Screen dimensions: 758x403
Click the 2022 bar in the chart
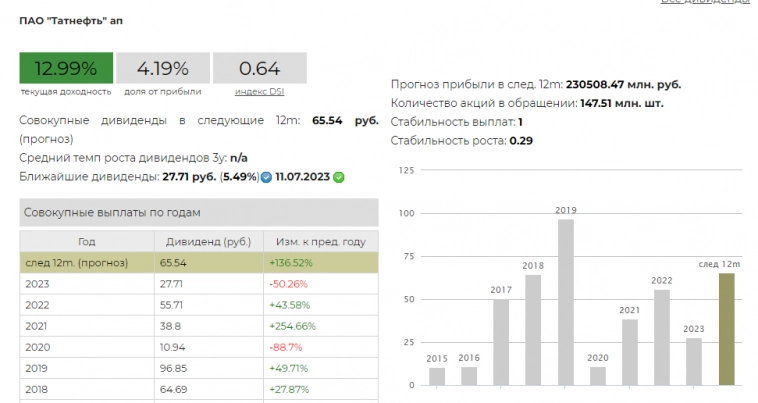[x=661, y=337]
